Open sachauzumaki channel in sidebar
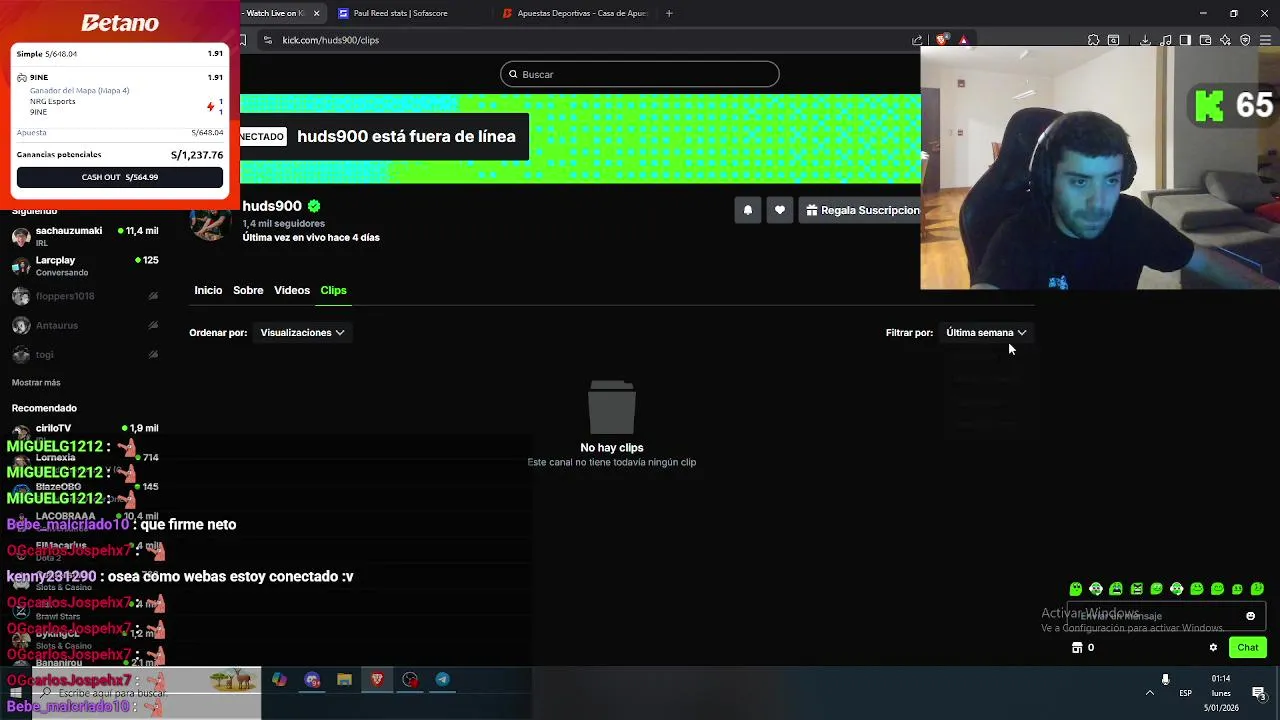Screen dimensions: 1280x720 tap(85, 236)
